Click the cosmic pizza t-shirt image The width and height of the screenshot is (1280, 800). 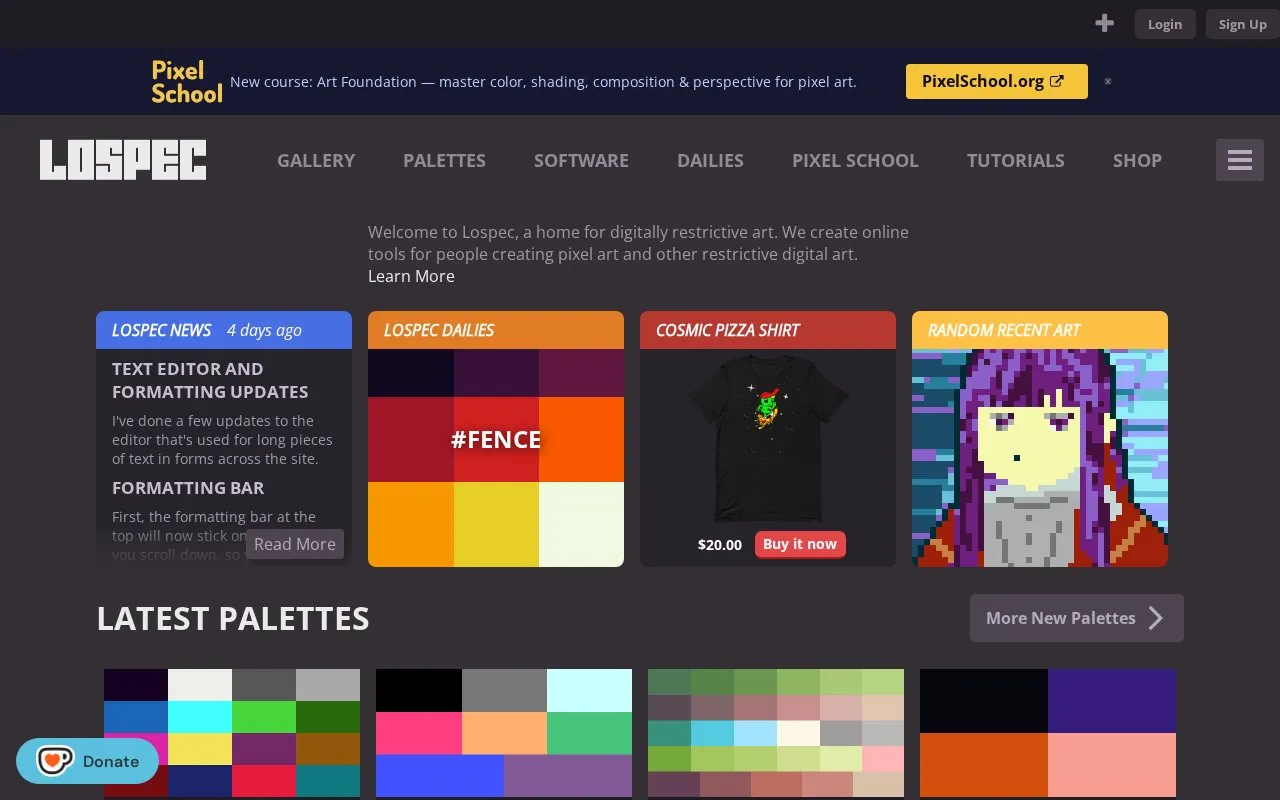click(768, 438)
